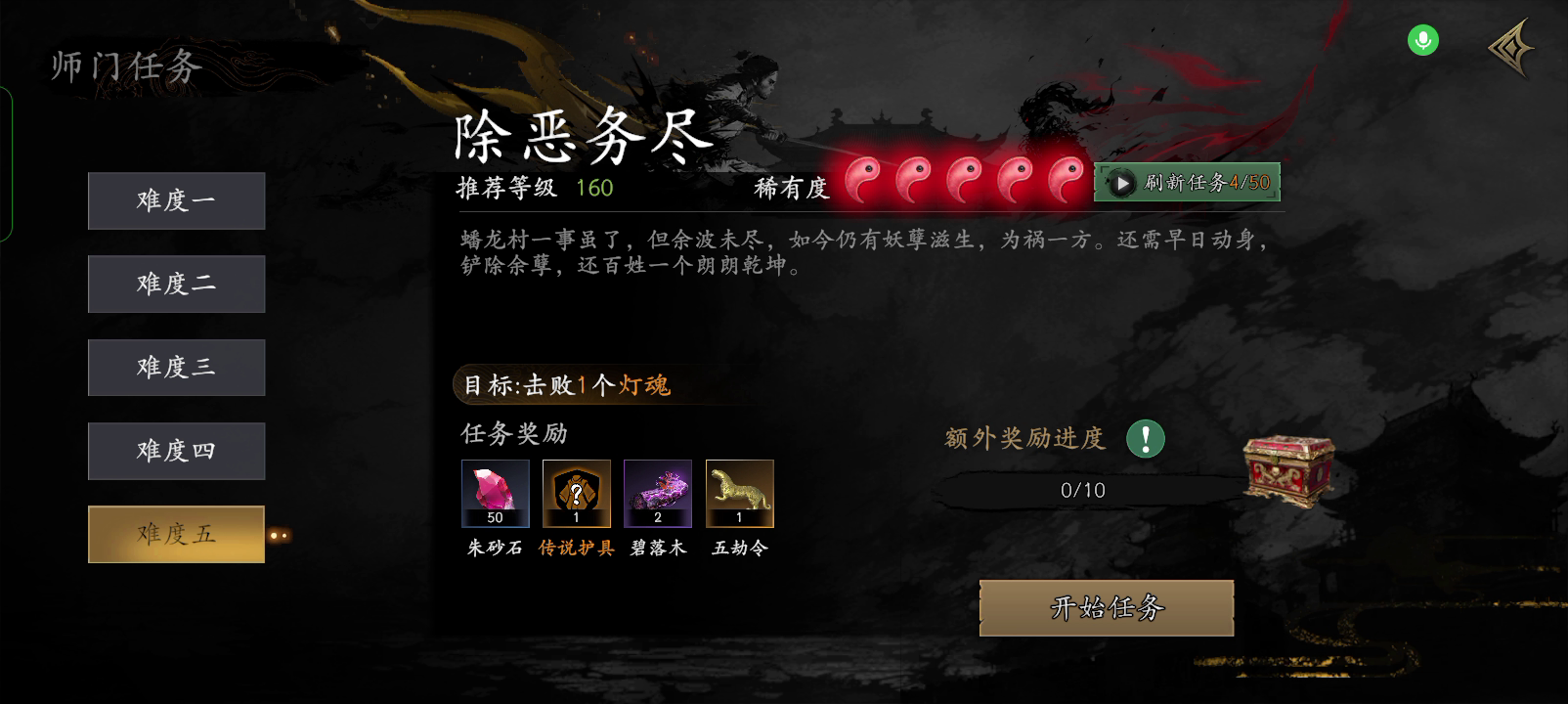Choose 难度三 difficulty level
The image size is (1568, 704).
pos(176,367)
